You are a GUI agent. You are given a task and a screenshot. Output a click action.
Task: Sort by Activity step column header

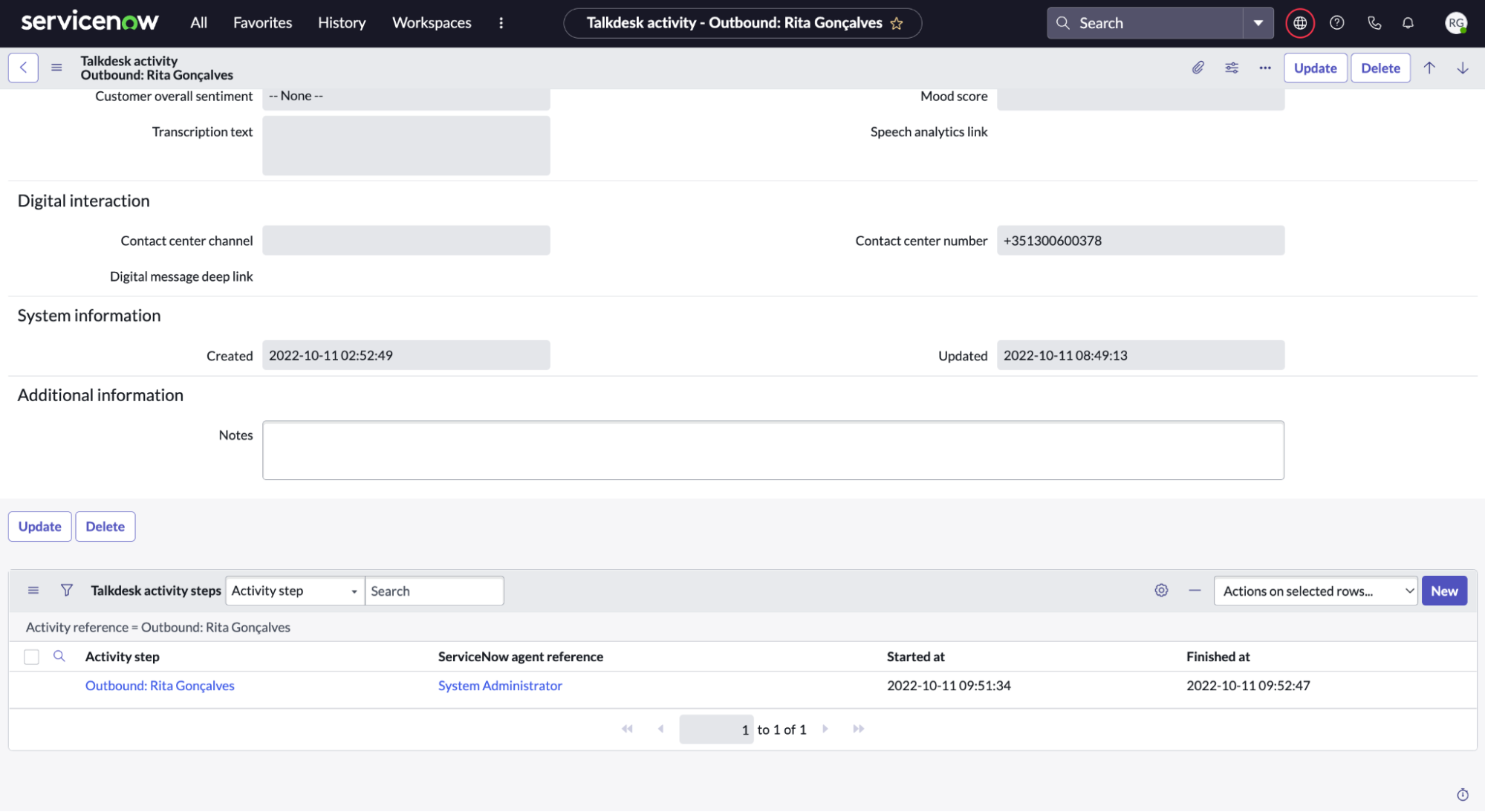tap(123, 657)
